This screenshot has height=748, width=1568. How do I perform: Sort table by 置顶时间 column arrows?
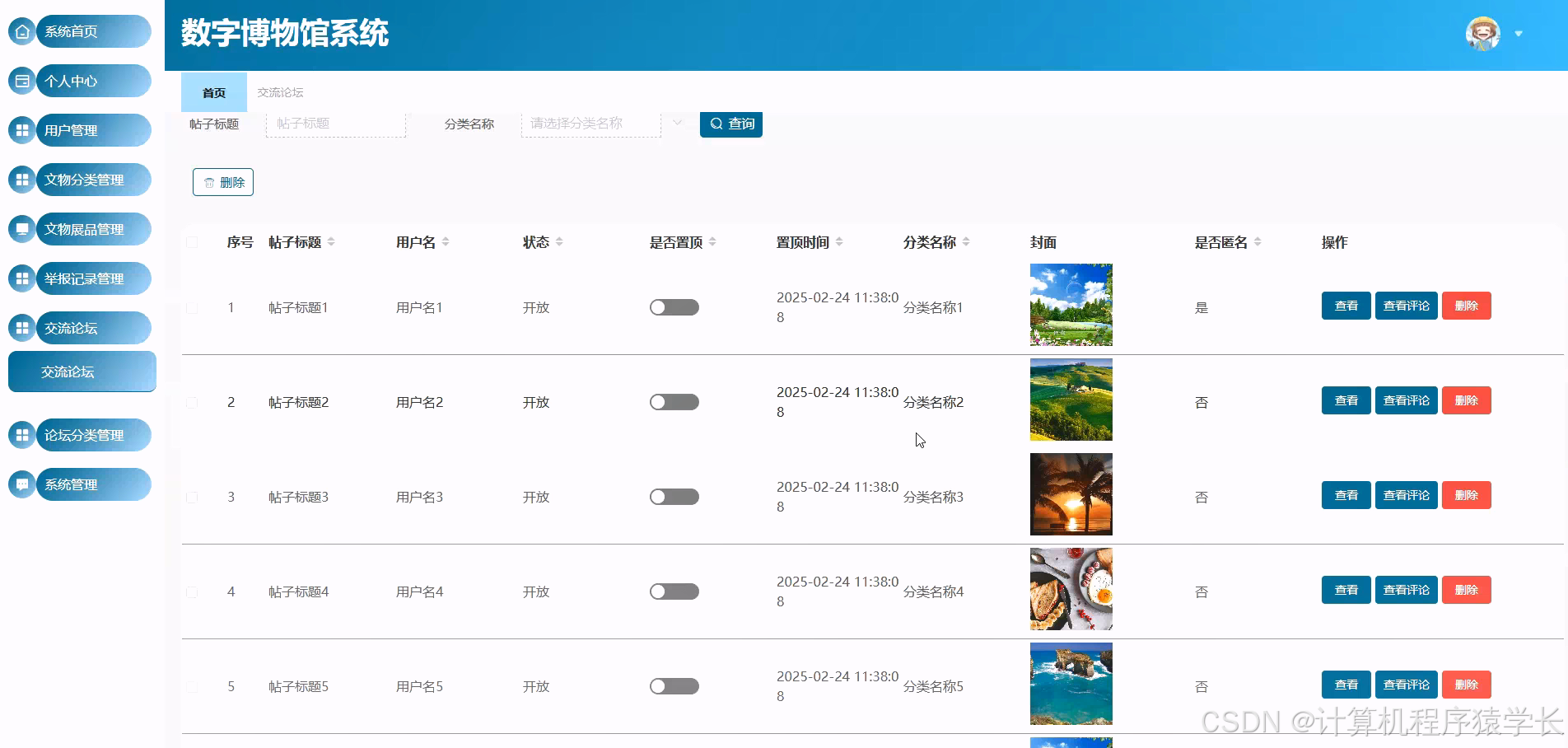coord(839,241)
